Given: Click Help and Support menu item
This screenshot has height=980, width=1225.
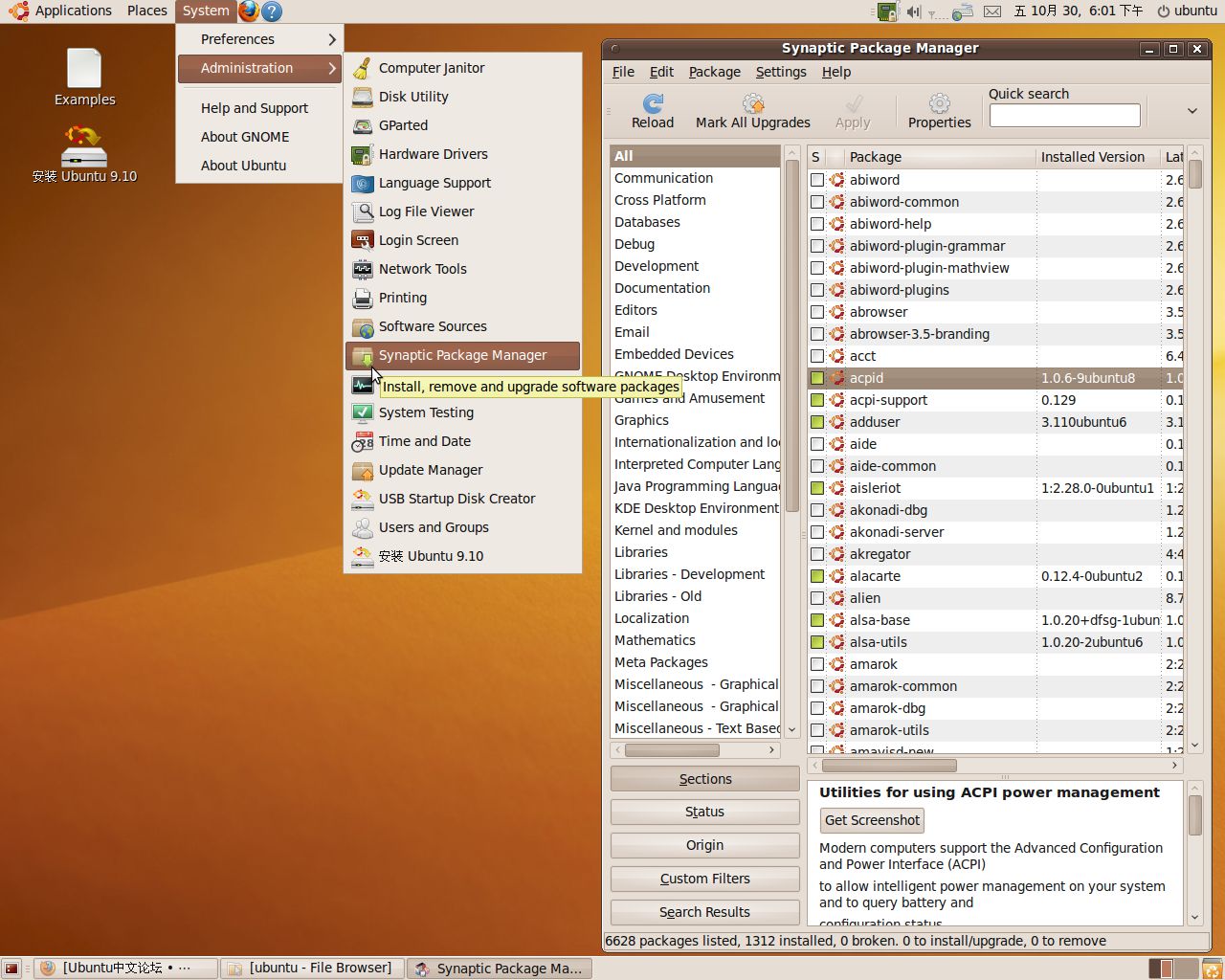Looking at the screenshot, I should pos(258,108).
